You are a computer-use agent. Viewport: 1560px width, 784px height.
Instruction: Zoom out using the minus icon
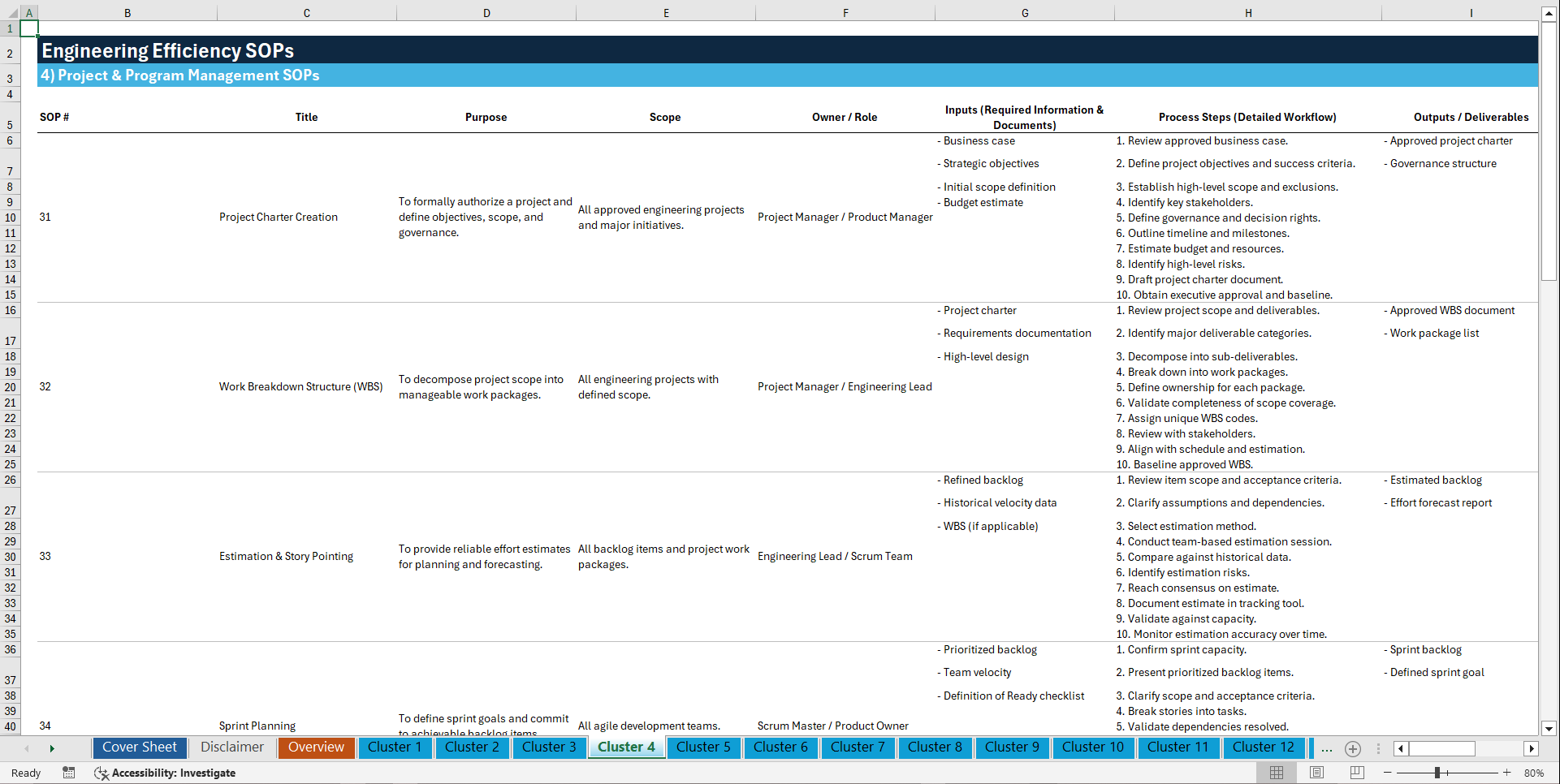(1388, 773)
